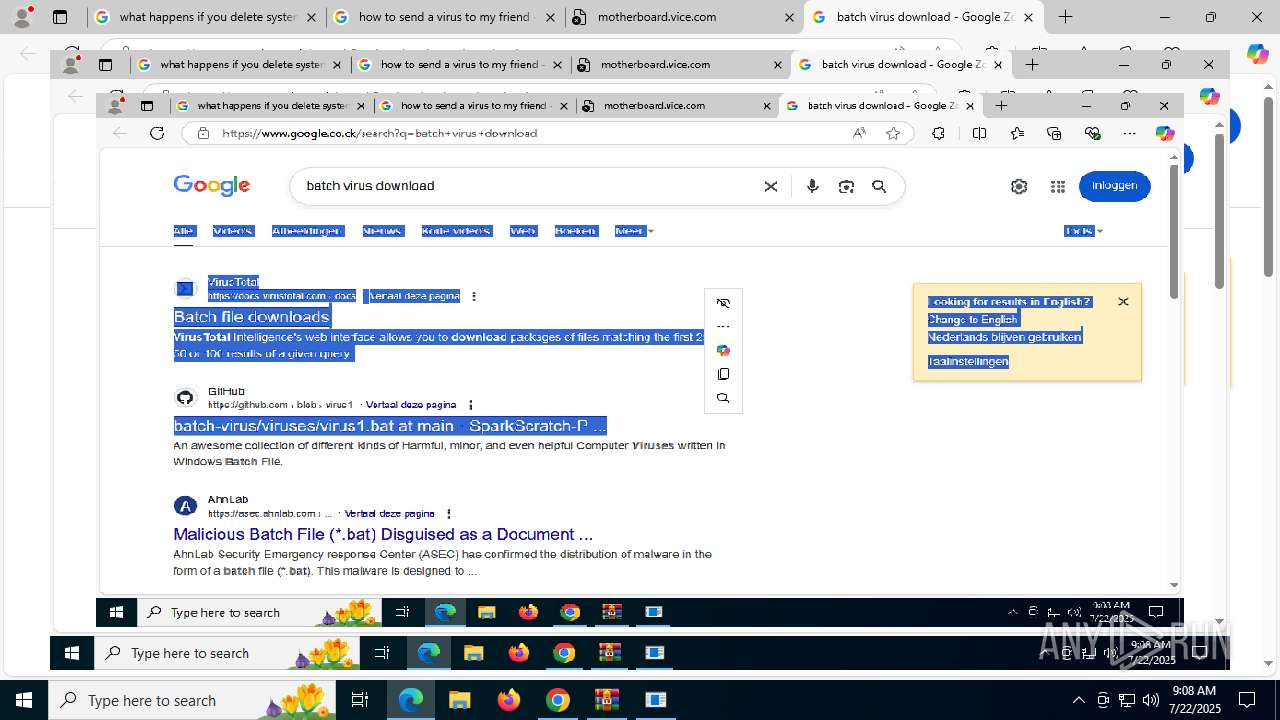Switch to 'how to send a virus' tab, innermost

[x=473, y=105]
